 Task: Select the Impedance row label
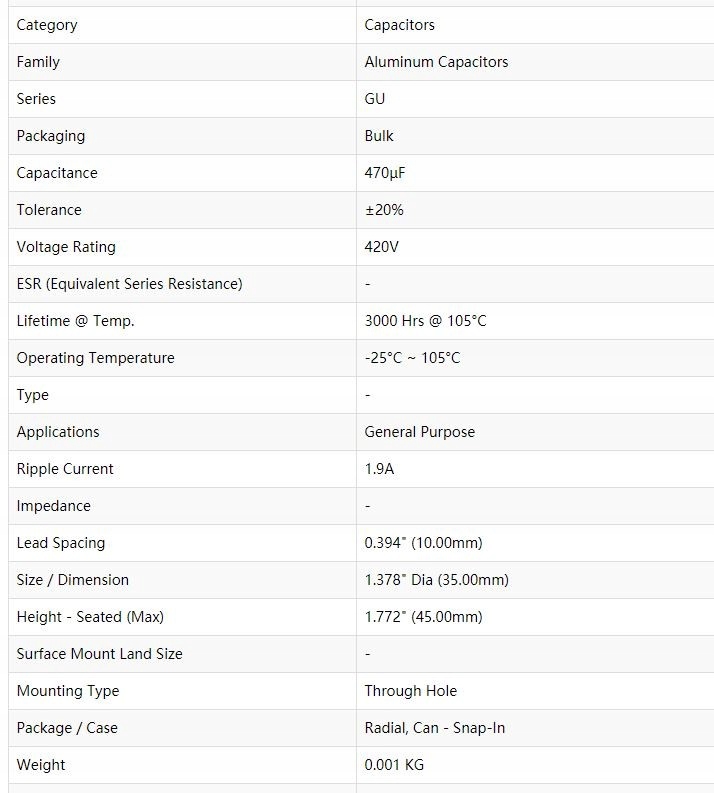[x=53, y=506]
